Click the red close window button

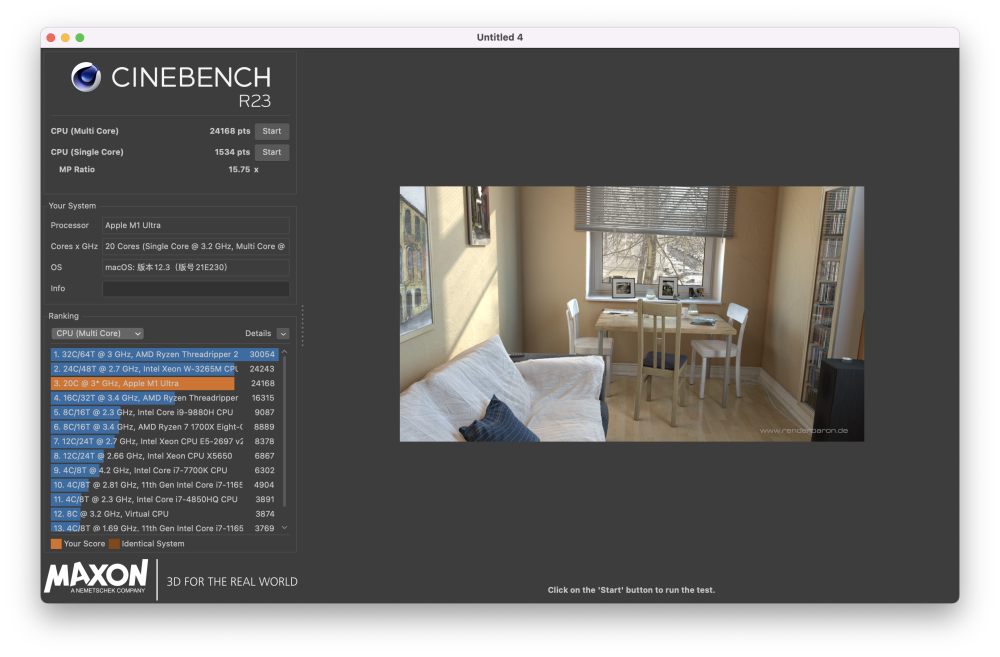[x=51, y=38]
